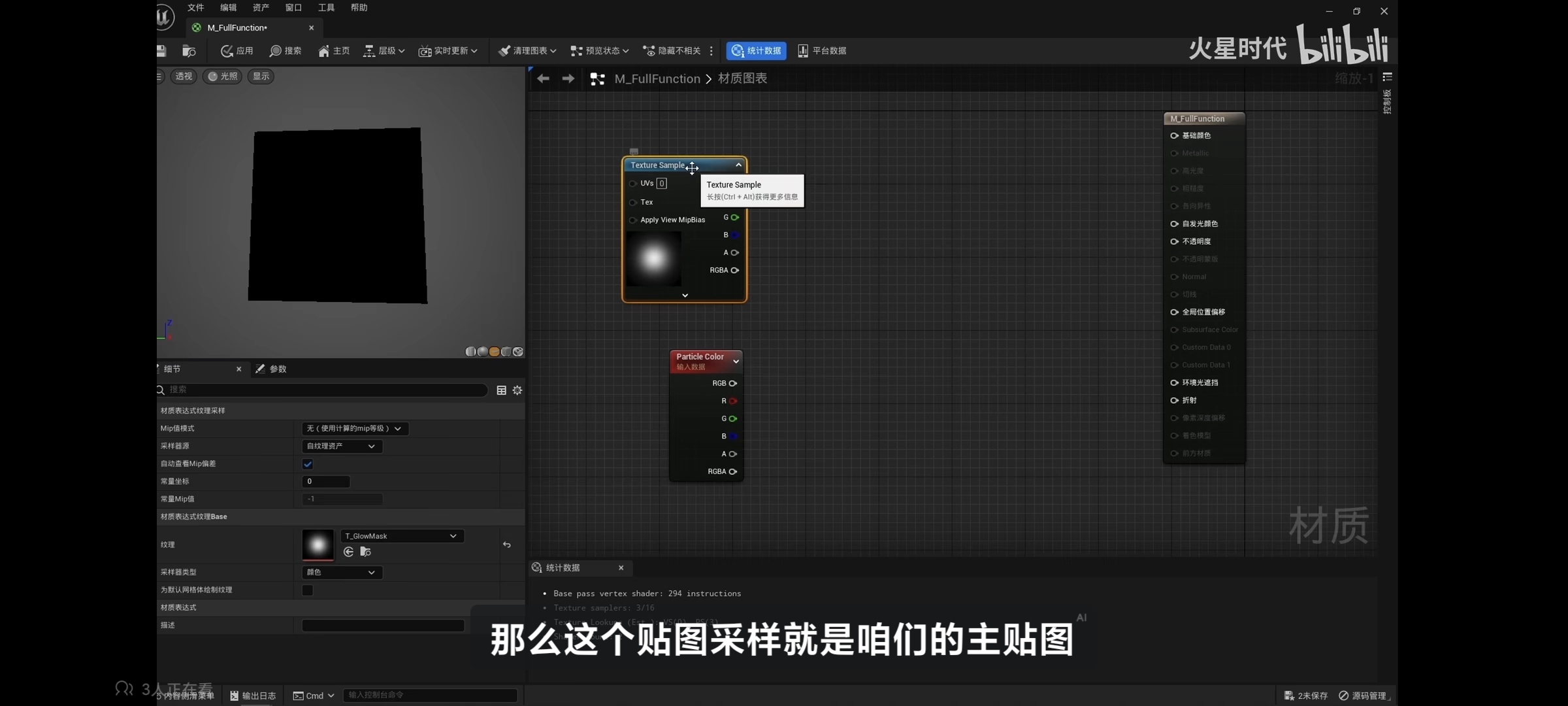Toggle the Lighting (光照) viewport mode button
The image size is (1568, 706).
point(222,76)
